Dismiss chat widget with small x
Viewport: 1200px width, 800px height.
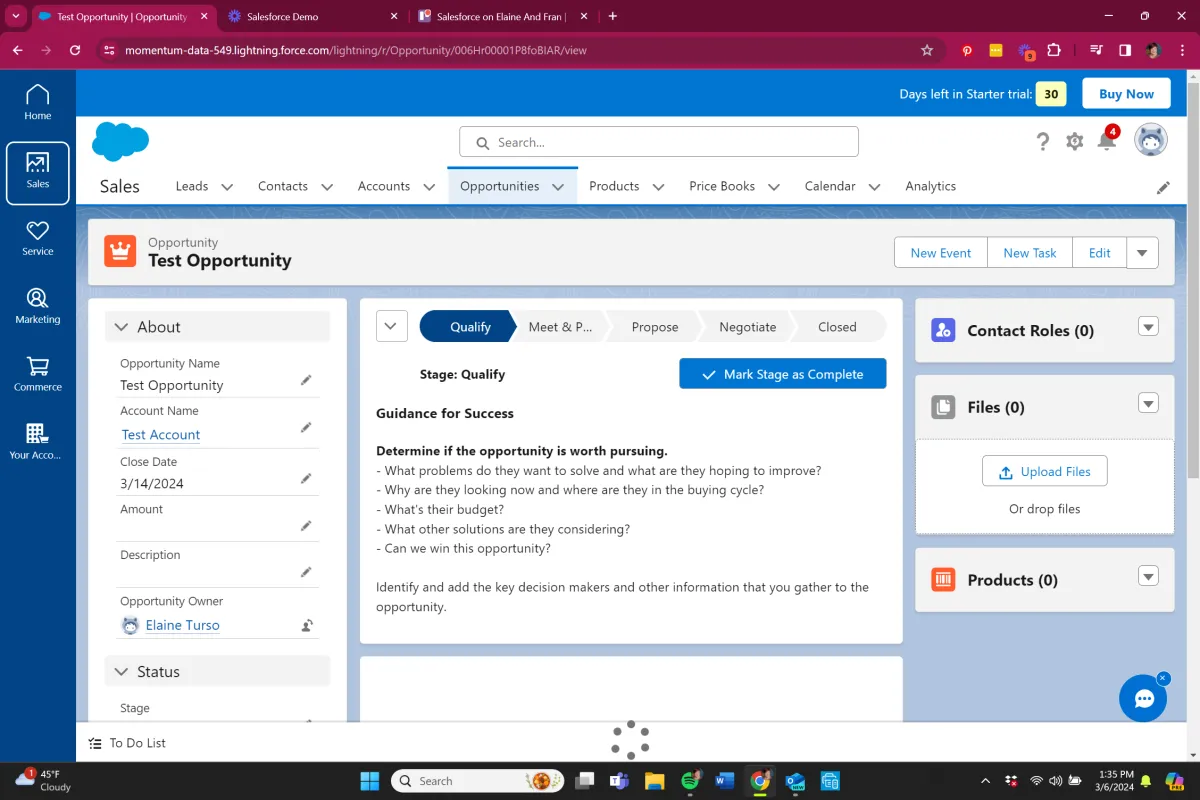coord(1162,678)
